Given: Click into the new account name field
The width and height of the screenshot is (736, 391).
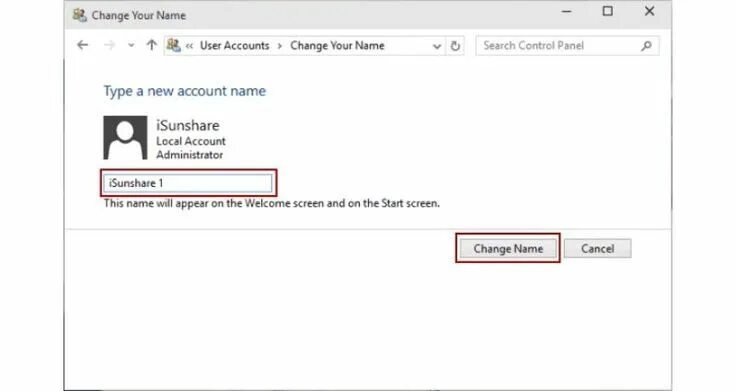Looking at the screenshot, I should [x=188, y=183].
